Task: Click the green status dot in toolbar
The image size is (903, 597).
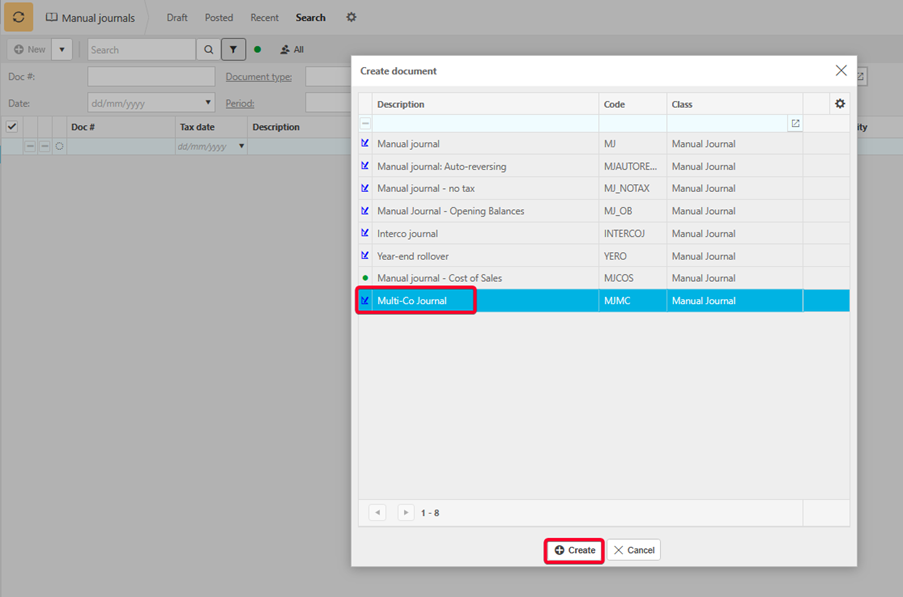Action: pos(257,50)
